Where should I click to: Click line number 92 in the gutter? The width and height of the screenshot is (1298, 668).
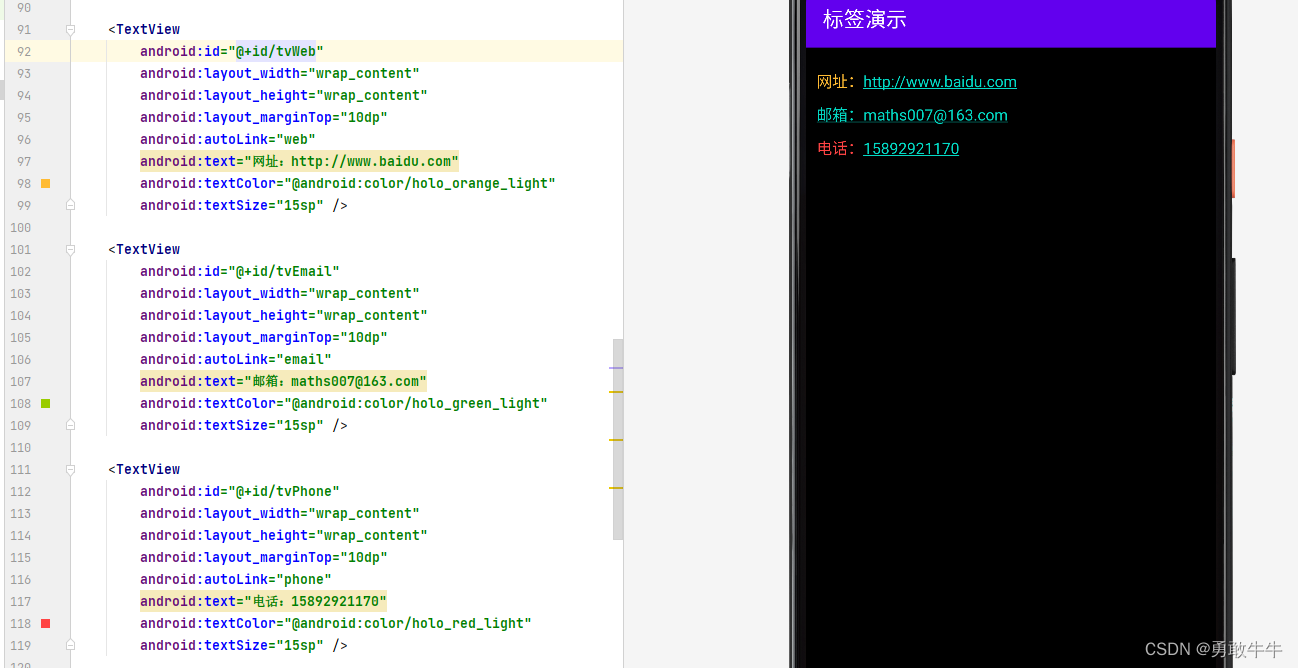24,52
